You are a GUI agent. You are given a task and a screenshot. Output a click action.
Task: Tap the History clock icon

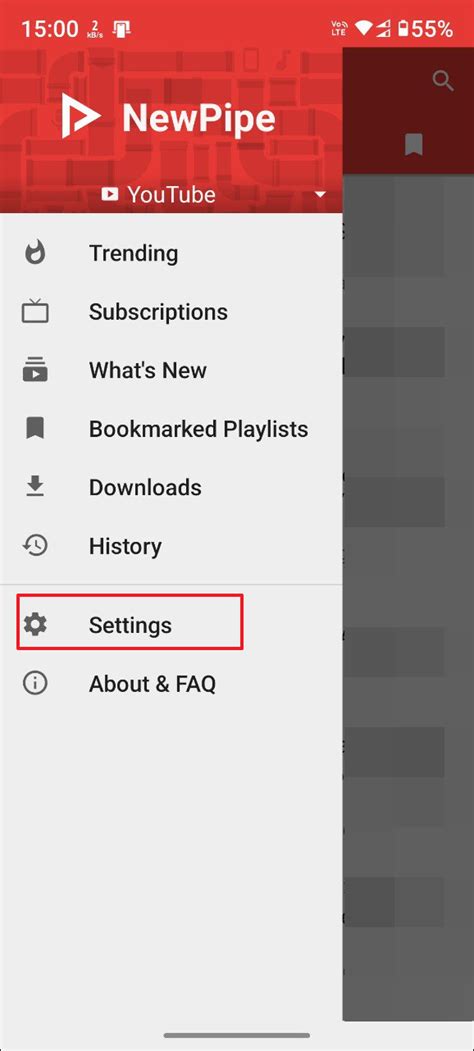[x=35, y=546]
